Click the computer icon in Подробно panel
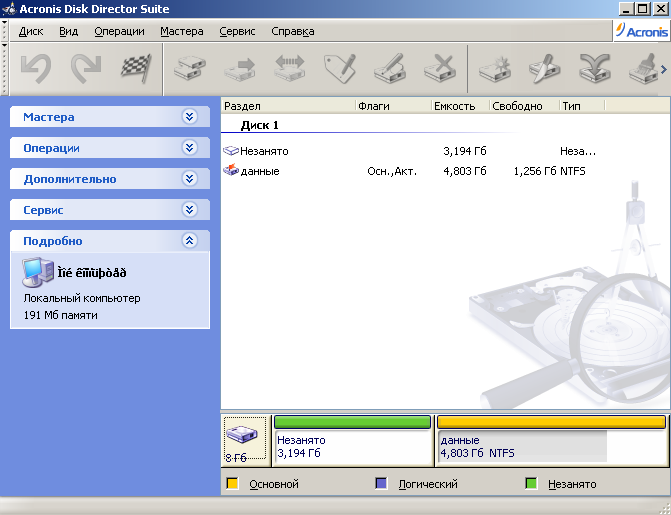Image resolution: width=671 pixels, height=515 pixels. tap(38, 272)
